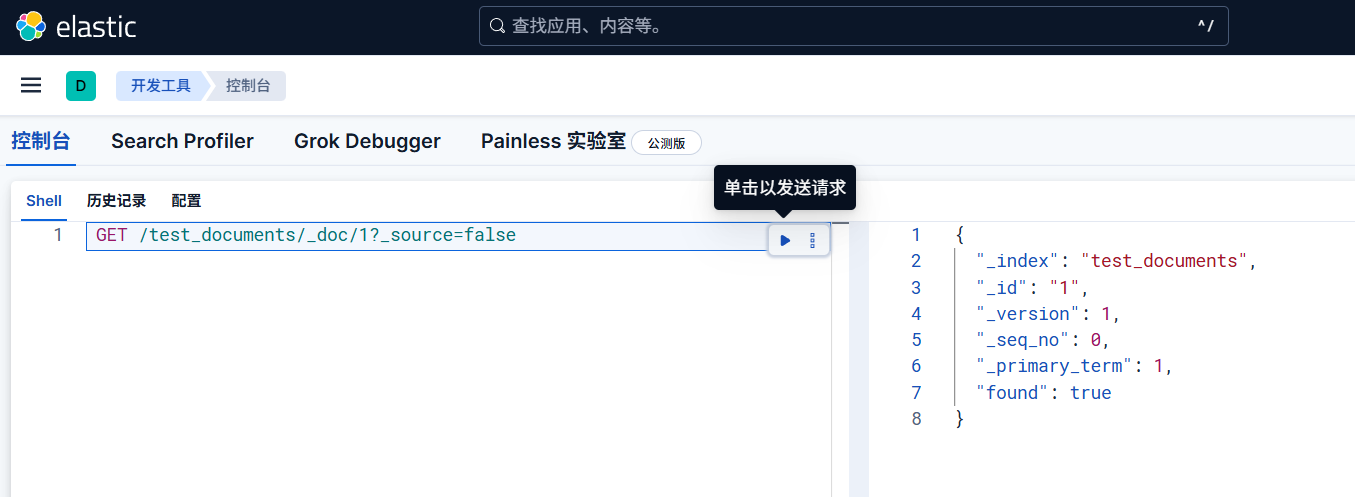Click the green D space avatar

[x=80, y=86]
